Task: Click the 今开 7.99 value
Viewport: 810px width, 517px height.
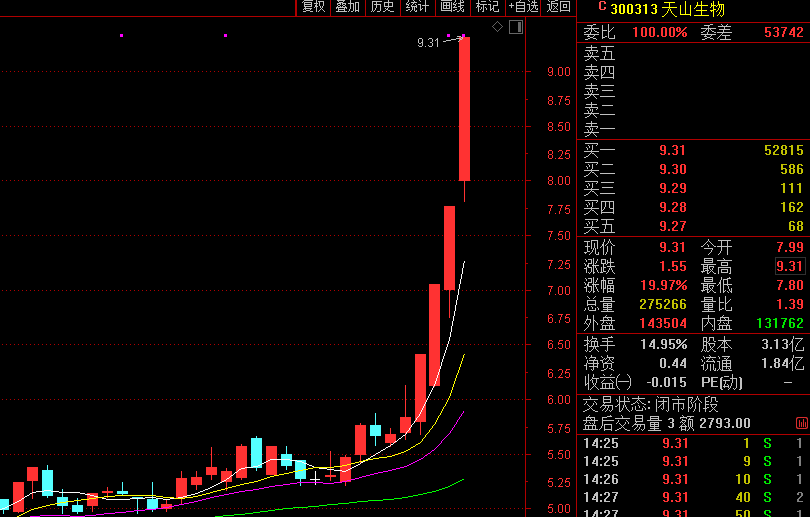Action: tap(790, 247)
